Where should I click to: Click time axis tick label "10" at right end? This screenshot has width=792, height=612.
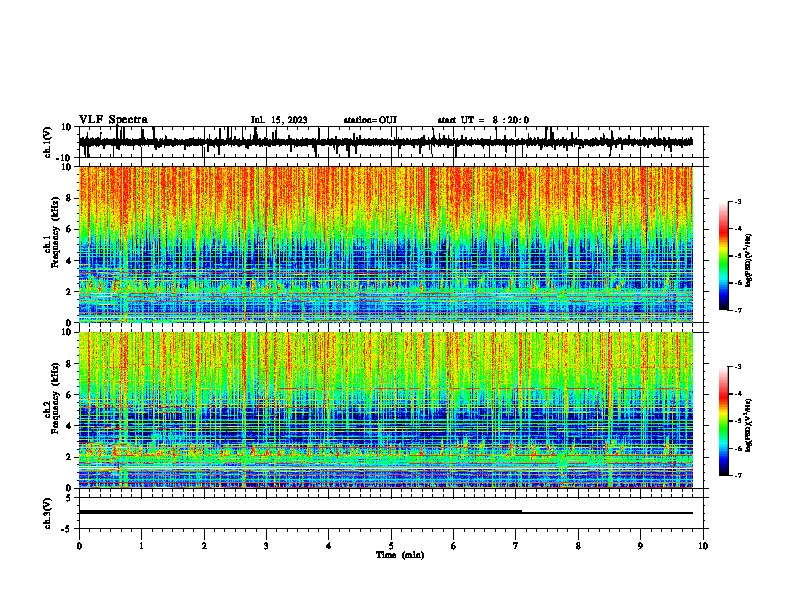point(703,546)
